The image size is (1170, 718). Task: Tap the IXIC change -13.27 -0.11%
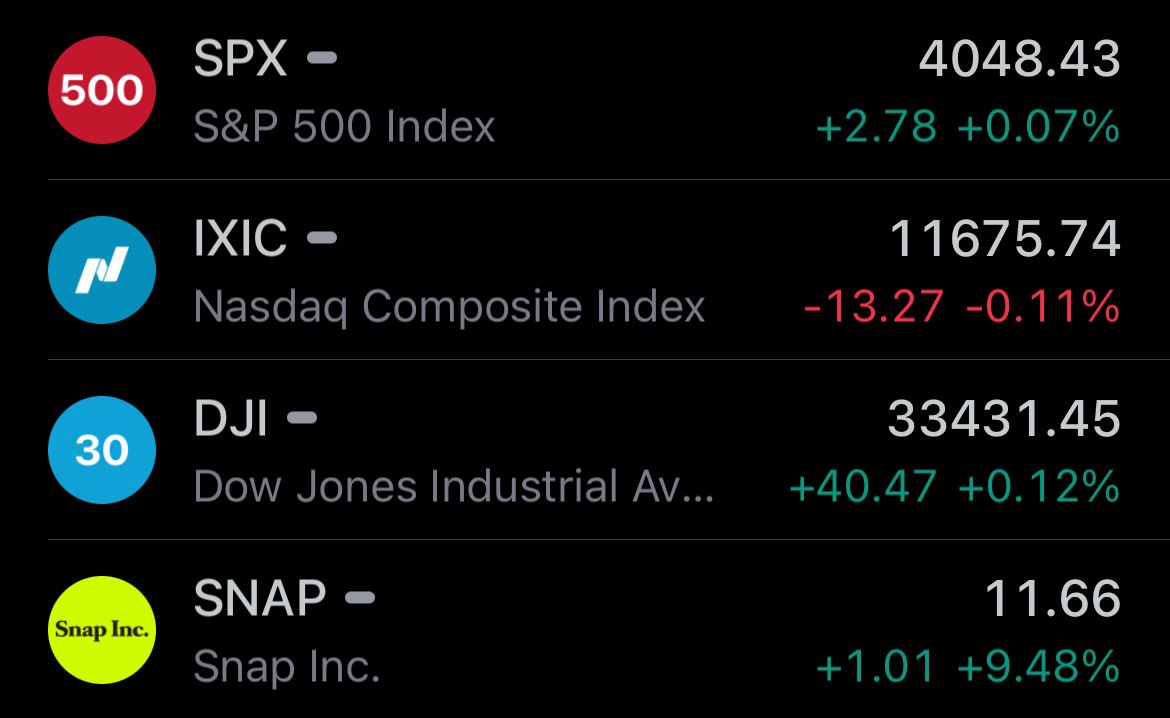(x=962, y=307)
